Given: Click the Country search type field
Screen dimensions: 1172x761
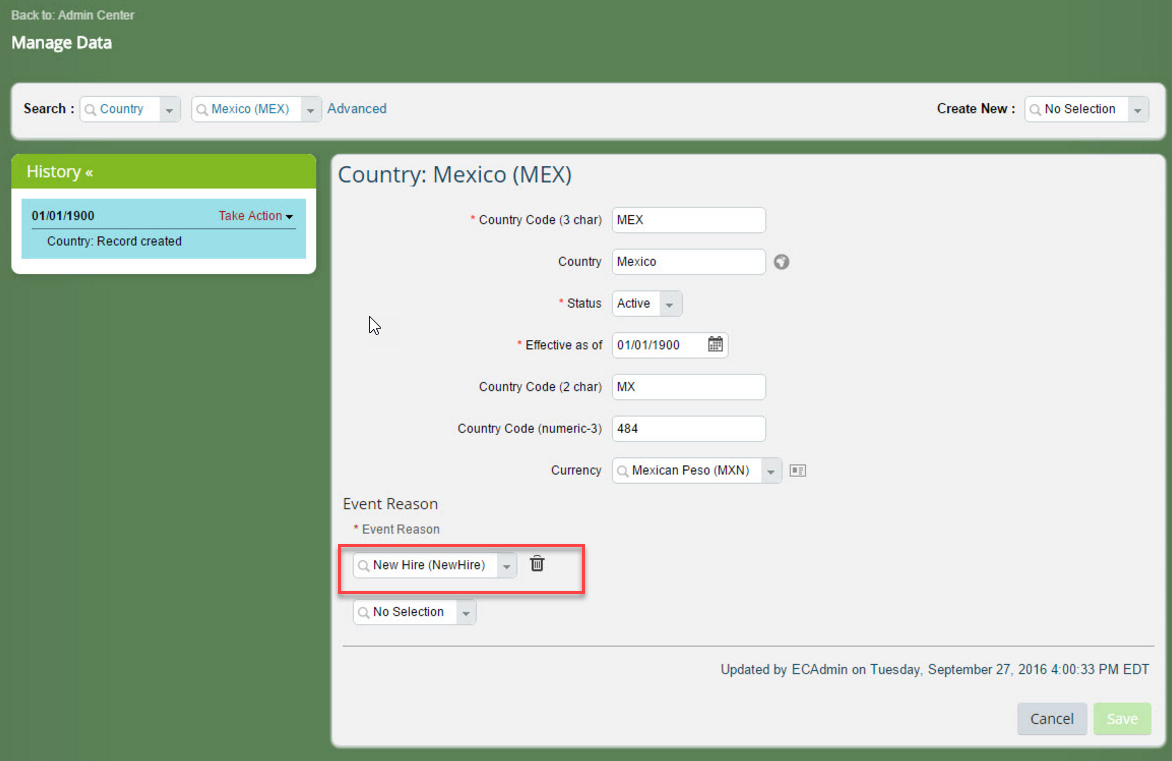Looking at the screenshot, I should 130,109.
